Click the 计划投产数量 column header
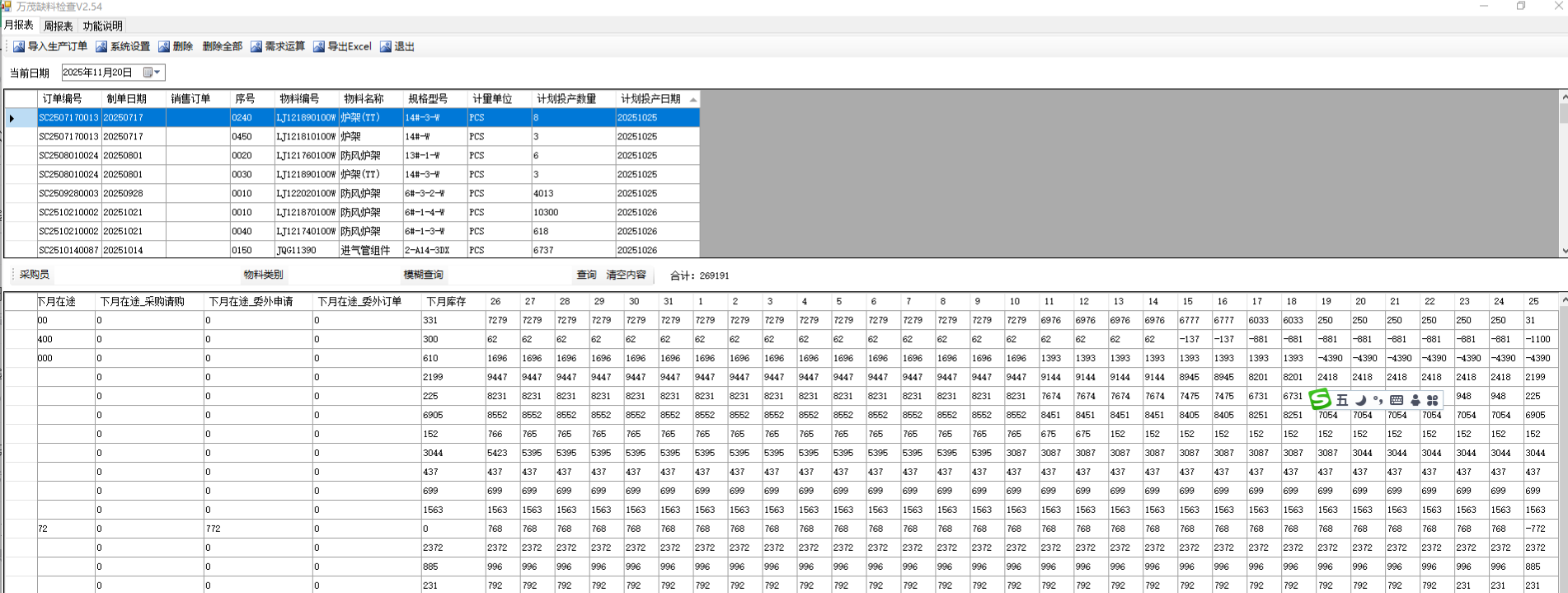The width and height of the screenshot is (1568, 593). point(574,99)
